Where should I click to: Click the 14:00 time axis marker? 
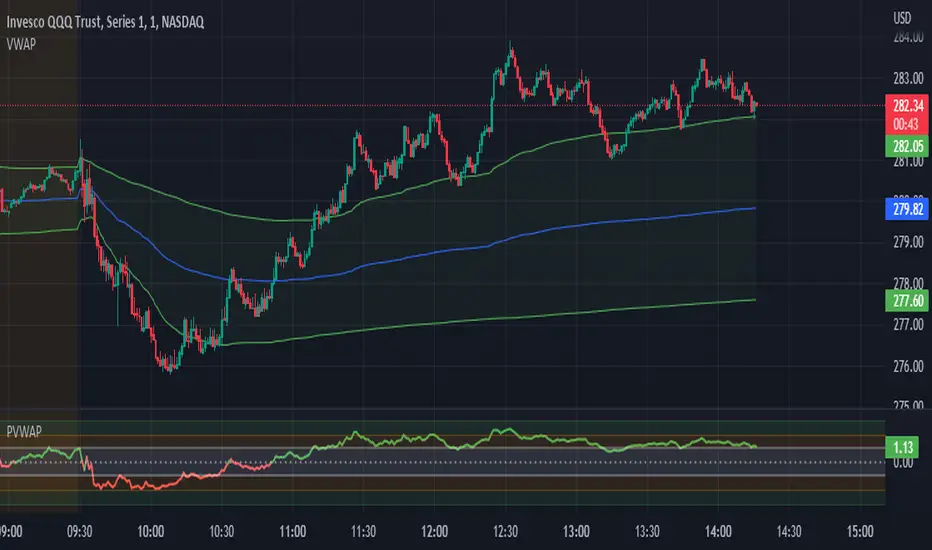(x=718, y=531)
